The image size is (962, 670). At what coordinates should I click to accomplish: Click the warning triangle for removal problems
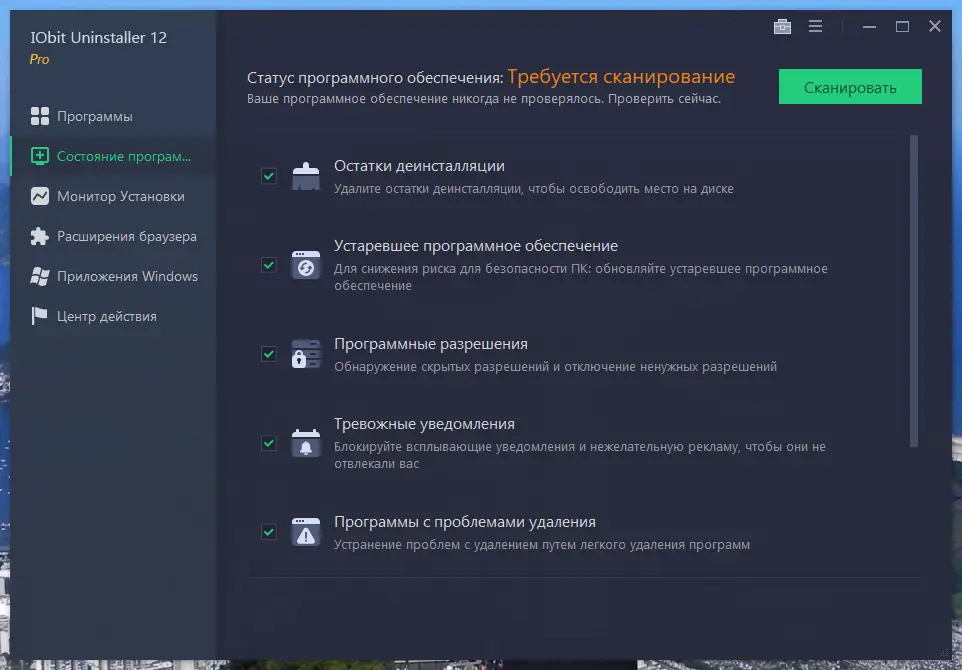[x=305, y=532]
